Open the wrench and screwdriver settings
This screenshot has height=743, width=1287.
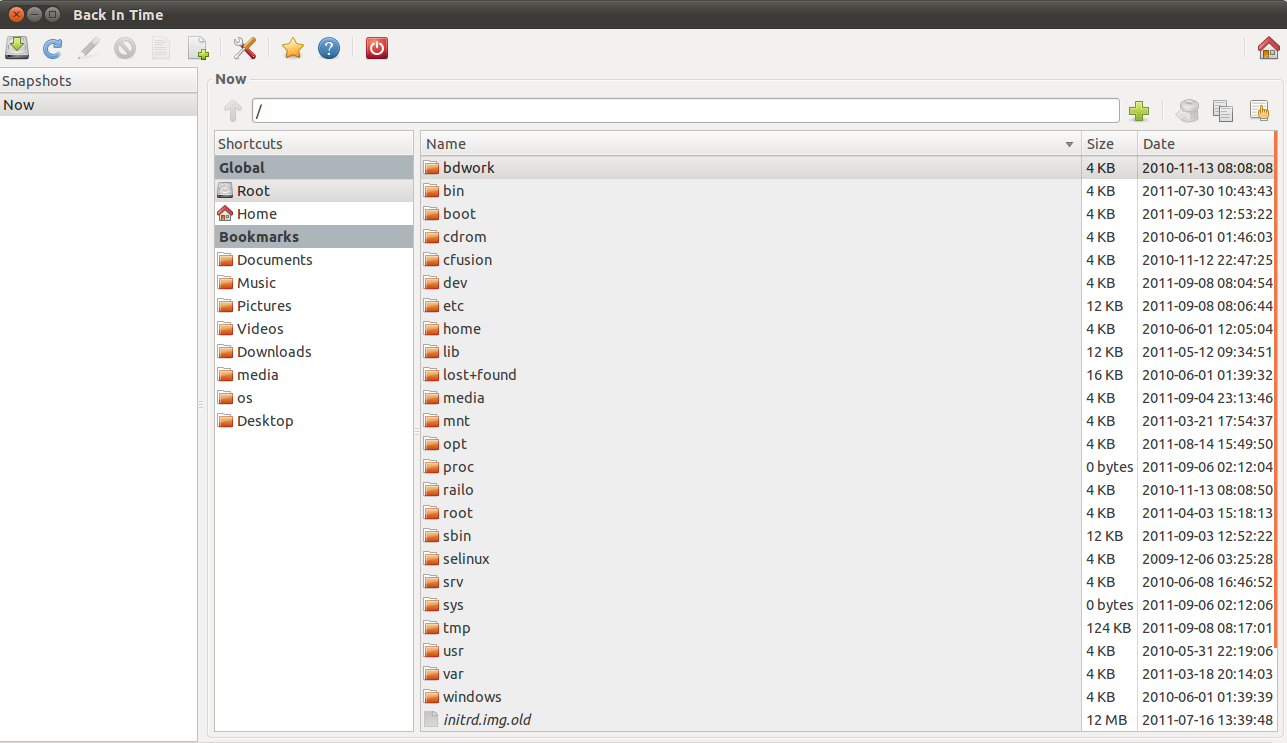245,48
